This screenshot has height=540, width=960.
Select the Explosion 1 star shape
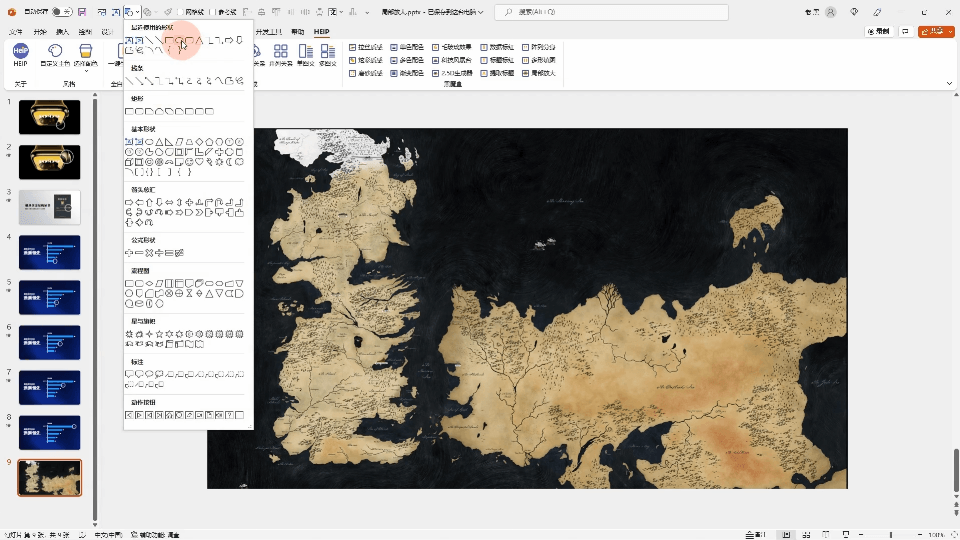coord(129,334)
